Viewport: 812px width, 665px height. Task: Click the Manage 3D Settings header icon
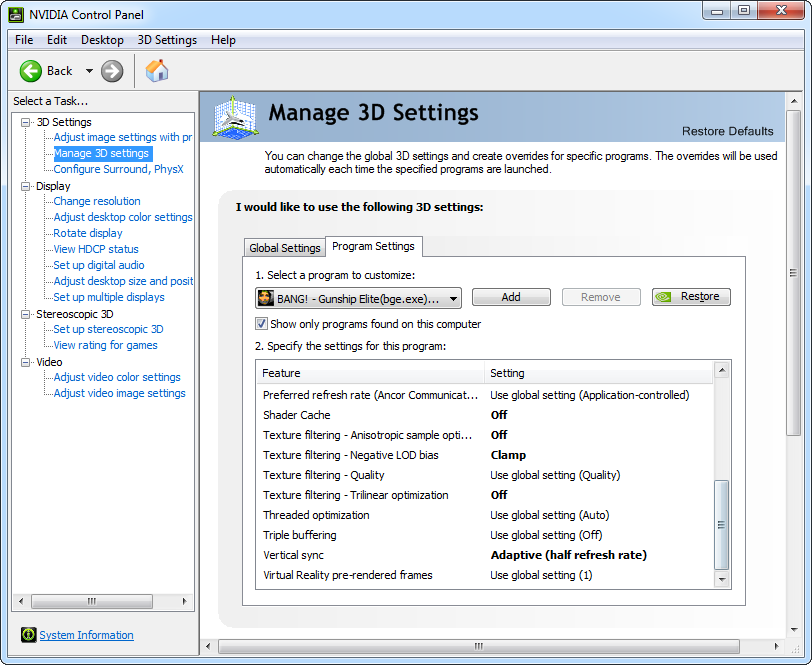point(236,118)
